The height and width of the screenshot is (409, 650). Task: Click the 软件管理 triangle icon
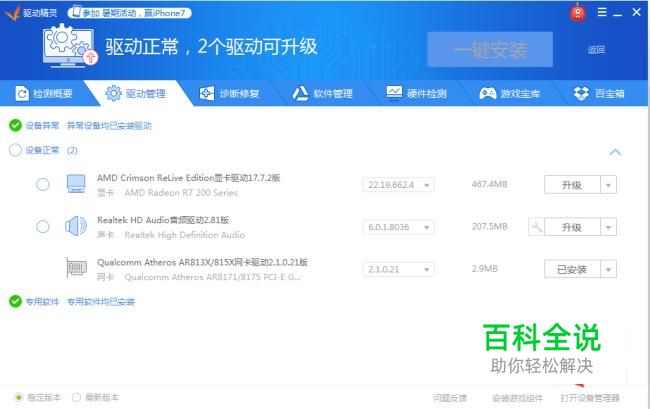tap(300, 93)
